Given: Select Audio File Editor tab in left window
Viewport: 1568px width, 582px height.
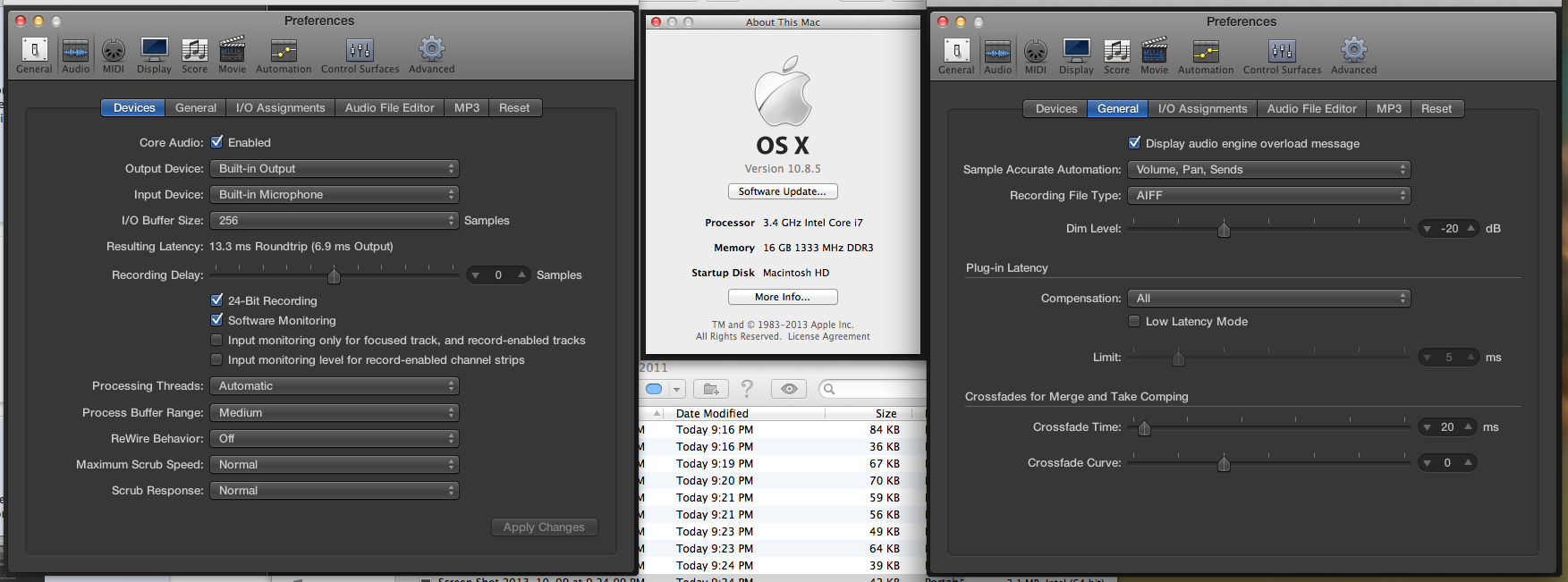Looking at the screenshot, I should (x=390, y=107).
